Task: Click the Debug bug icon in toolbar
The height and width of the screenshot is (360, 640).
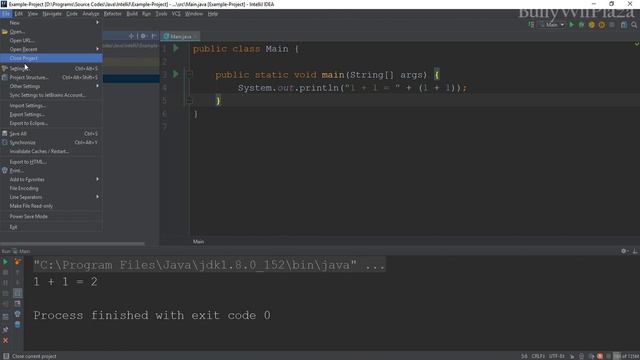Action: pyautogui.click(x=581, y=25)
